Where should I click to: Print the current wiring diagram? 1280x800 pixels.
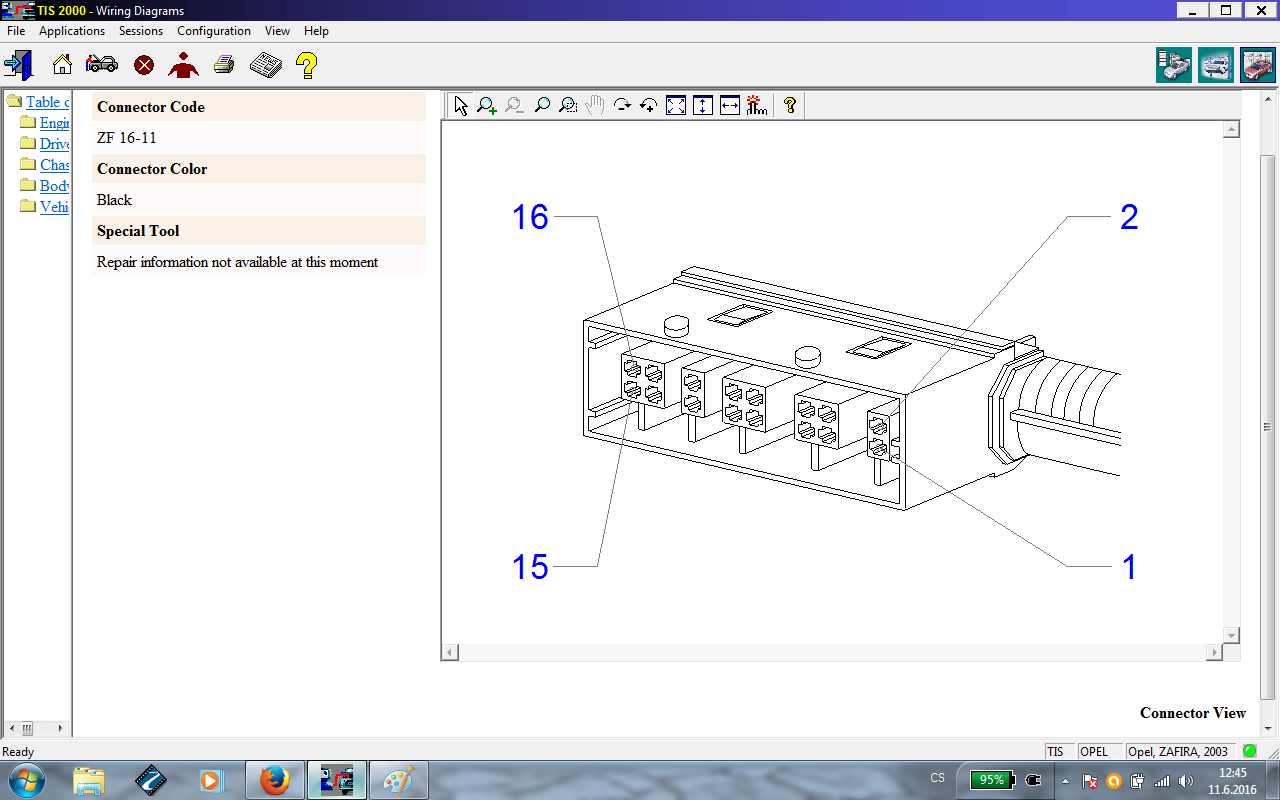click(x=224, y=66)
